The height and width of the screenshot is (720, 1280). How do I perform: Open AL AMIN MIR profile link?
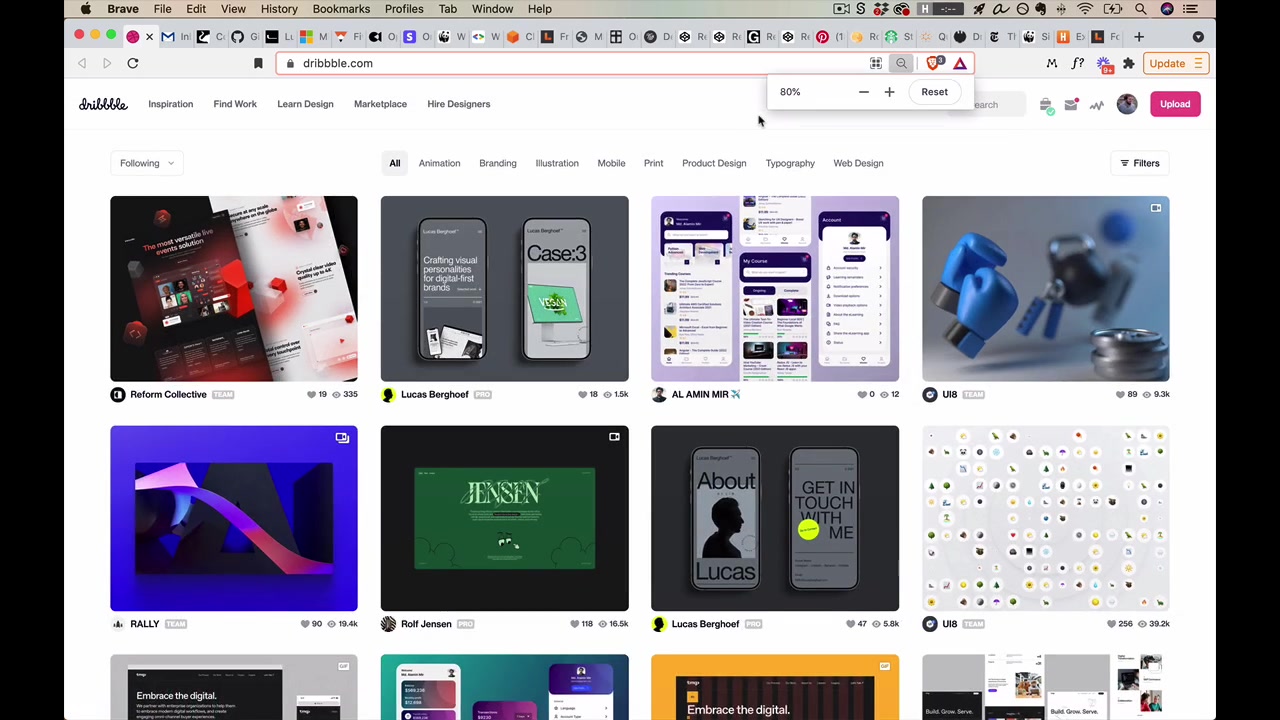[706, 394]
